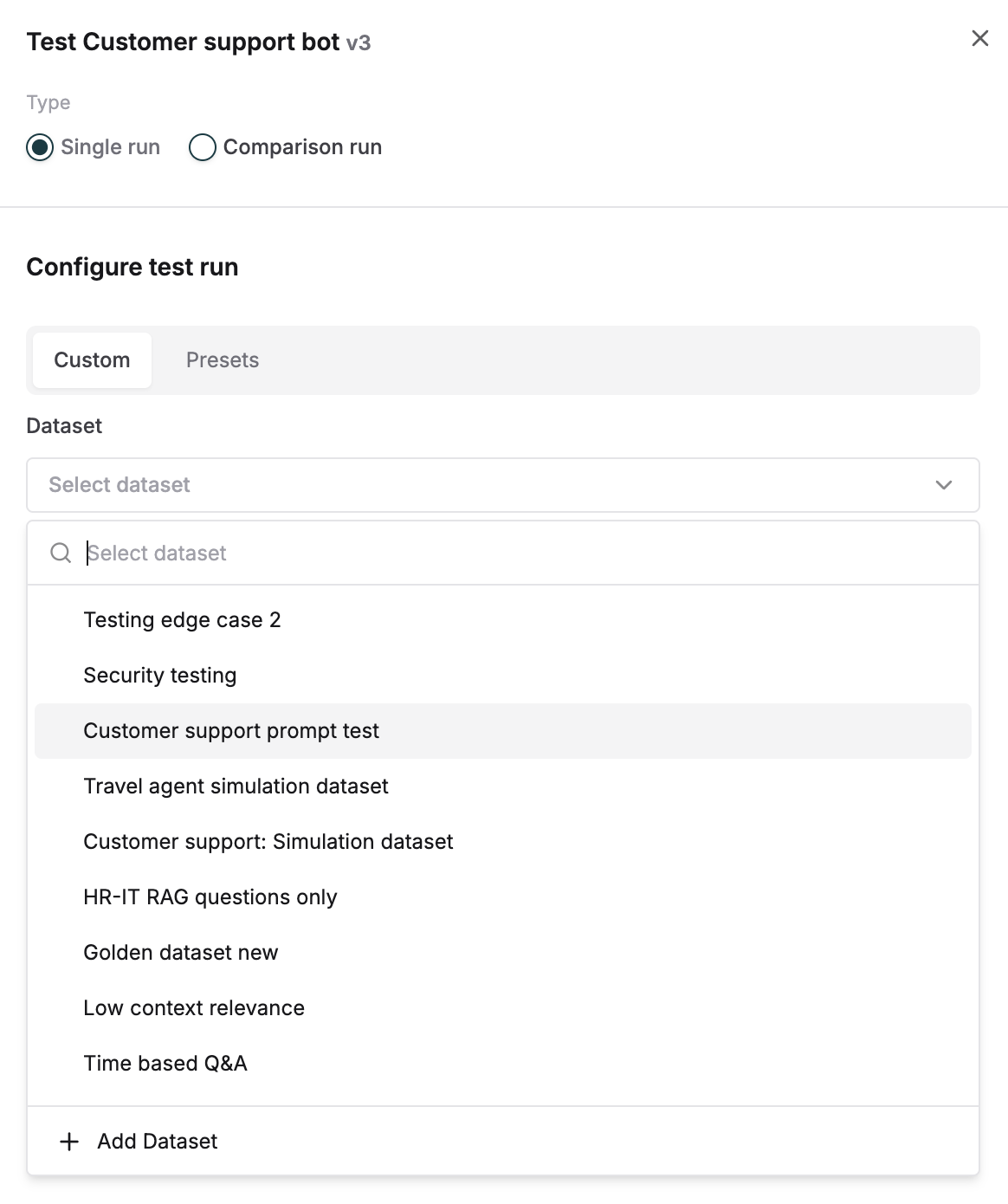Open the Select dataset chevron
Image resolution: width=1008 pixels, height=1204 pixels.
click(945, 485)
